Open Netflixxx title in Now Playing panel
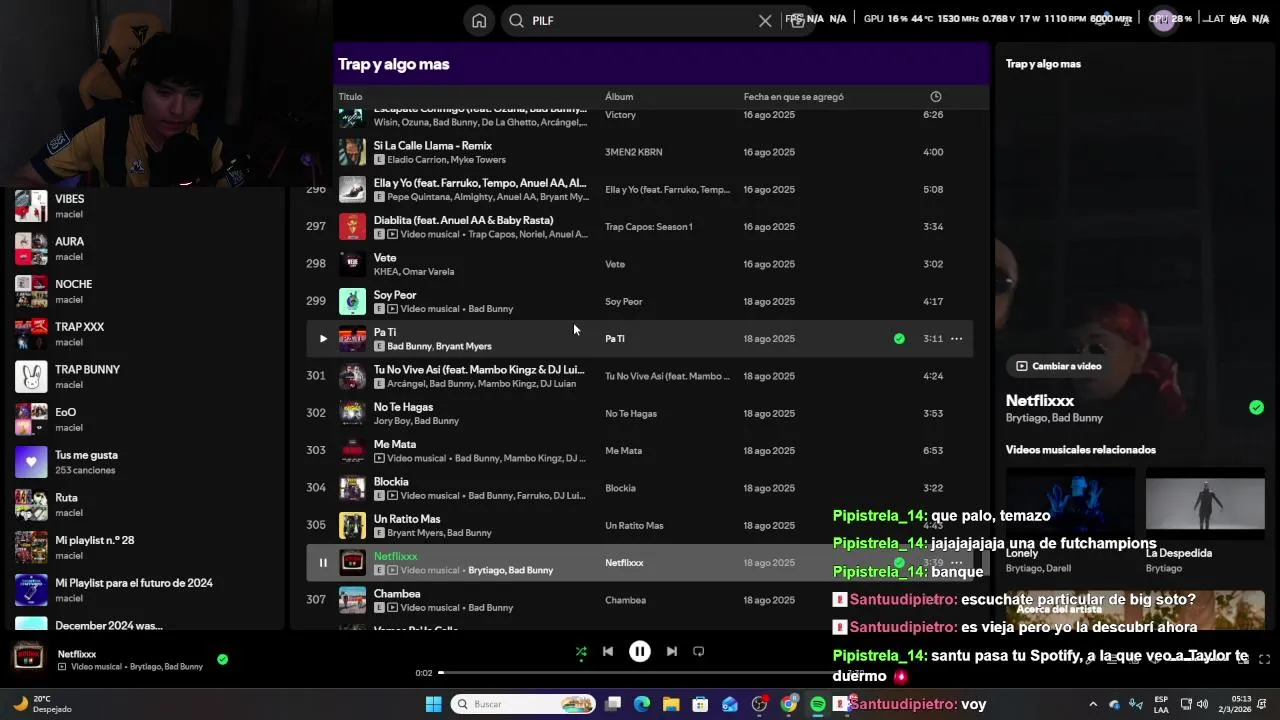 pos(1040,401)
